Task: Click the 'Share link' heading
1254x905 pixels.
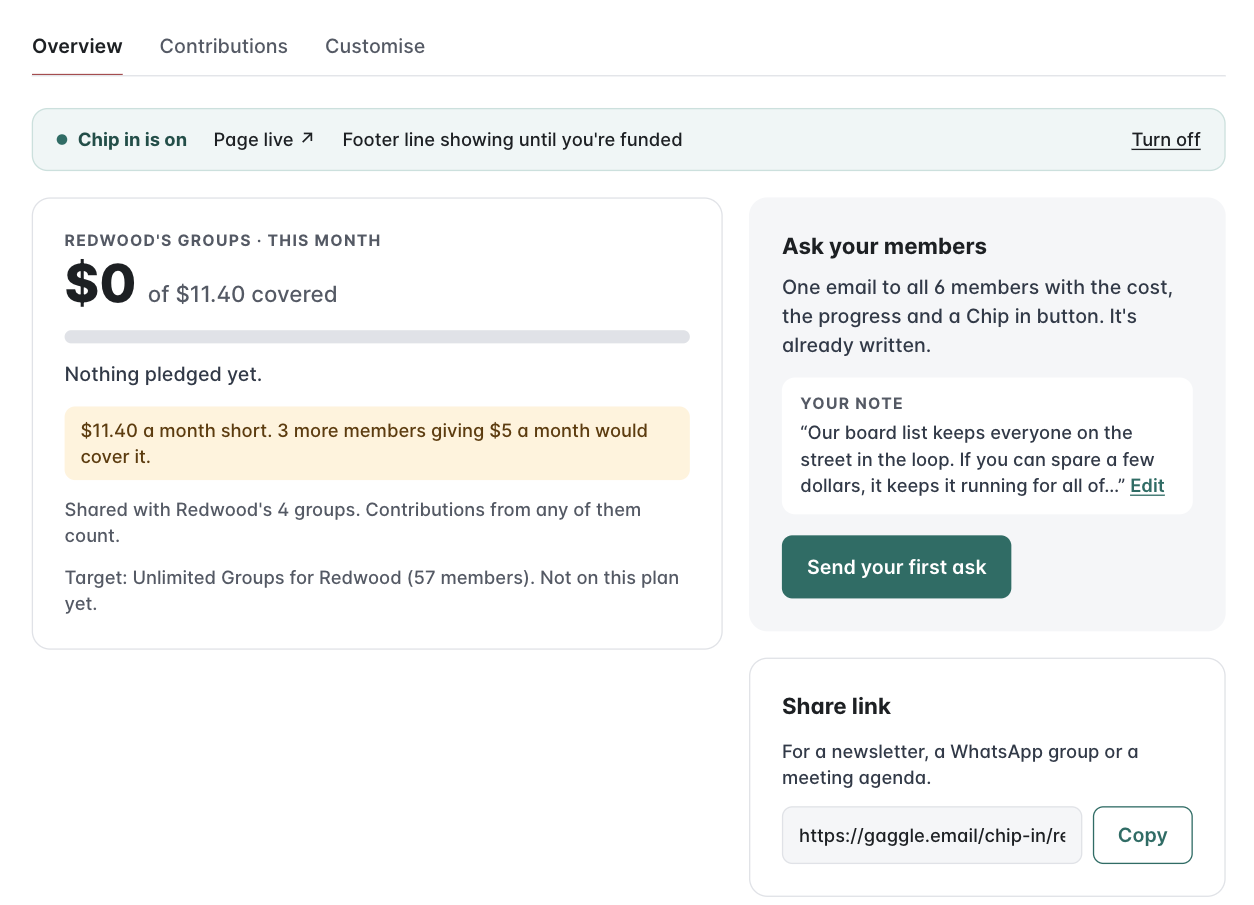Action: [836, 706]
